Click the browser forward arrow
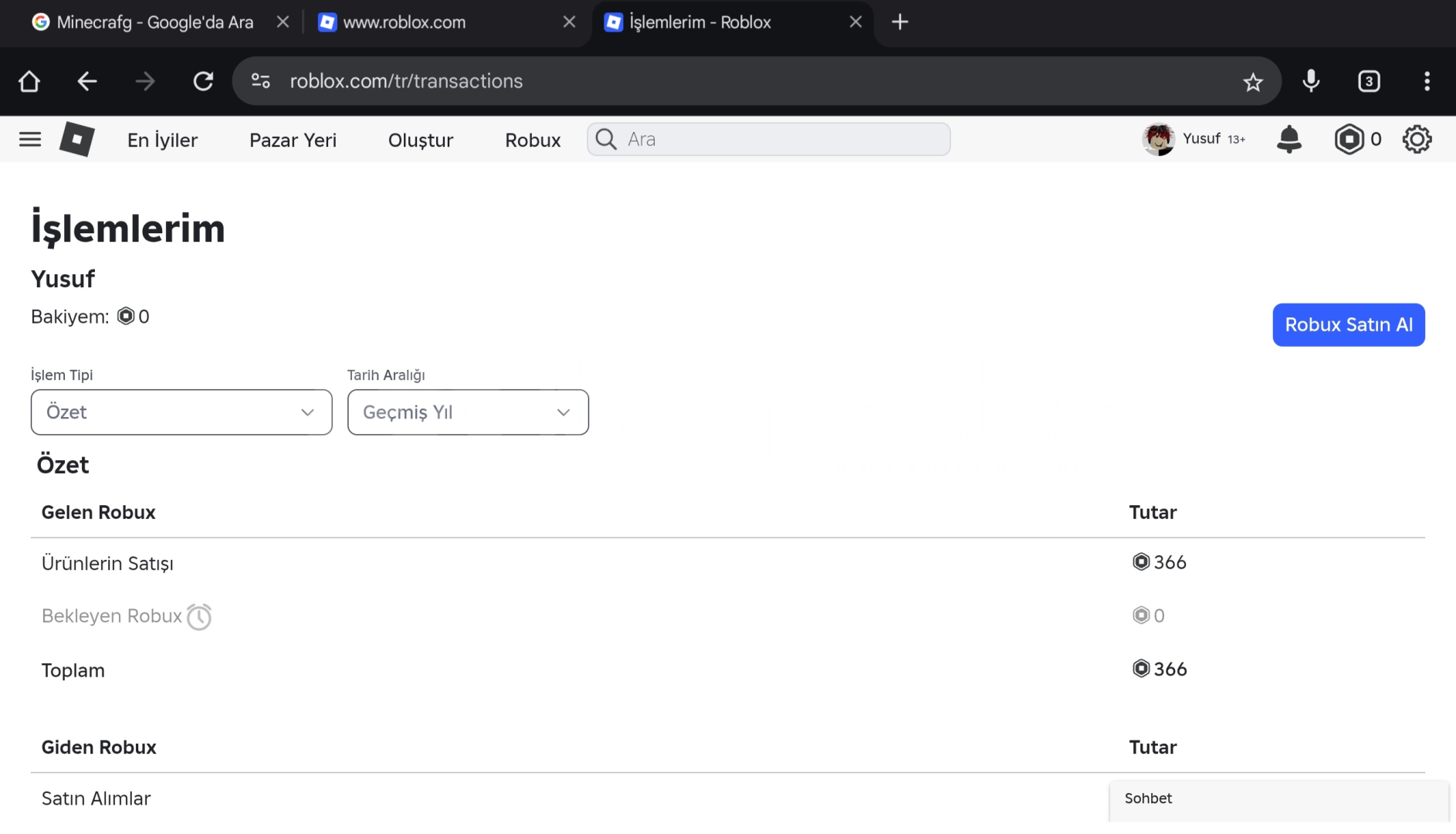The width and height of the screenshot is (1456, 834). pyautogui.click(x=145, y=81)
